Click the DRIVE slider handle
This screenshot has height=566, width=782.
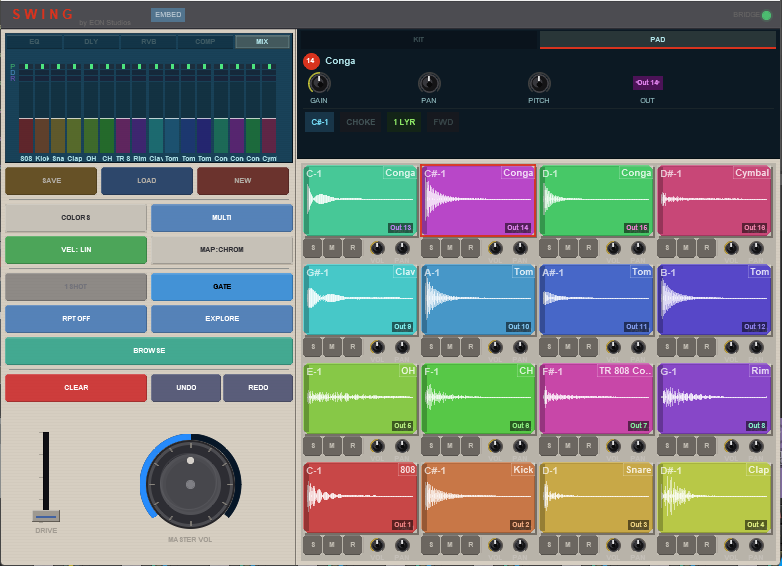45,516
